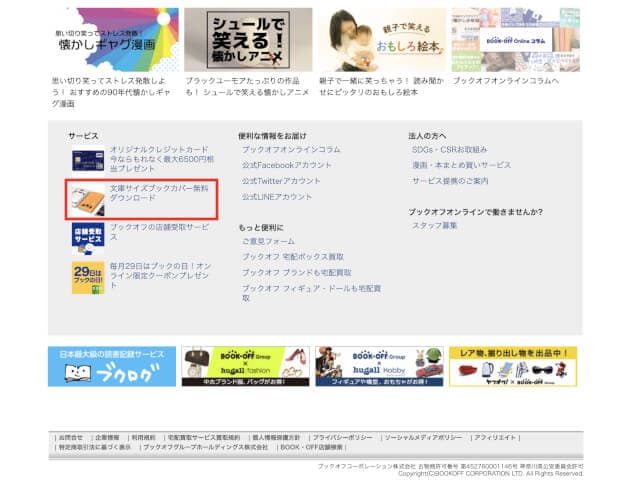The width and height of the screenshot is (640, 480).
Task: Open ブックオフオンラインコラム link under 便利な情報
Action: coord(291,150)
